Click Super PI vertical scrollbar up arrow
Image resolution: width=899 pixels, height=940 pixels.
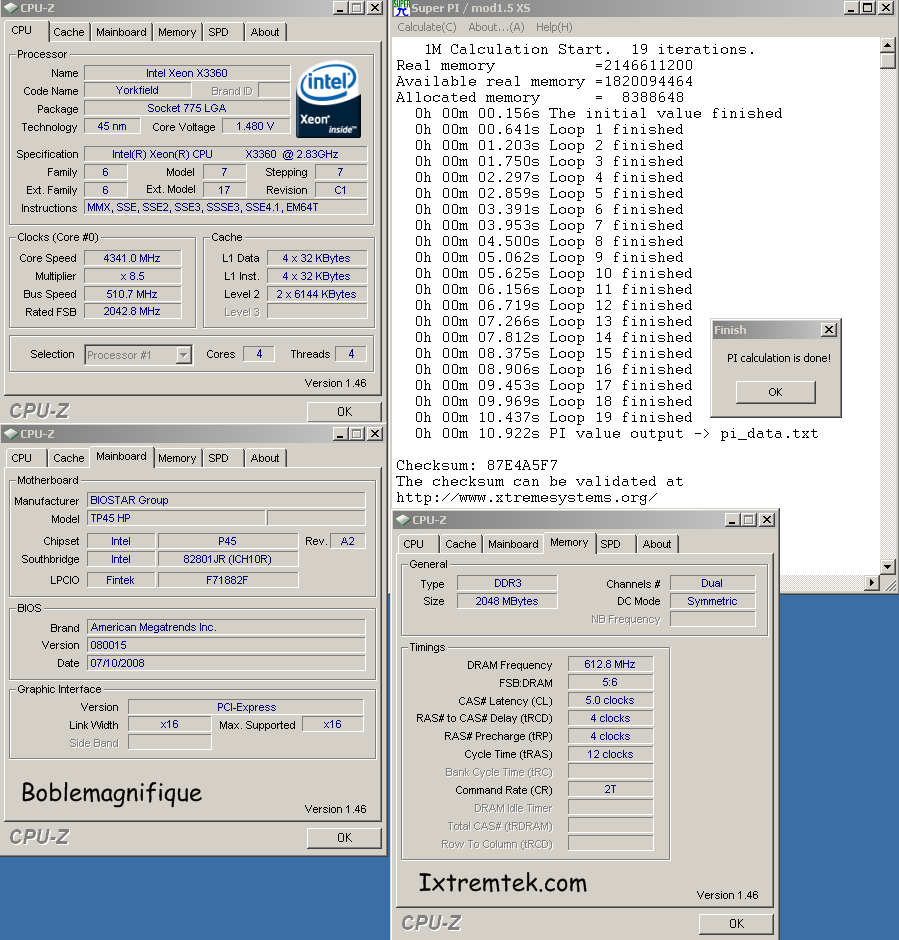coord(888,45)
